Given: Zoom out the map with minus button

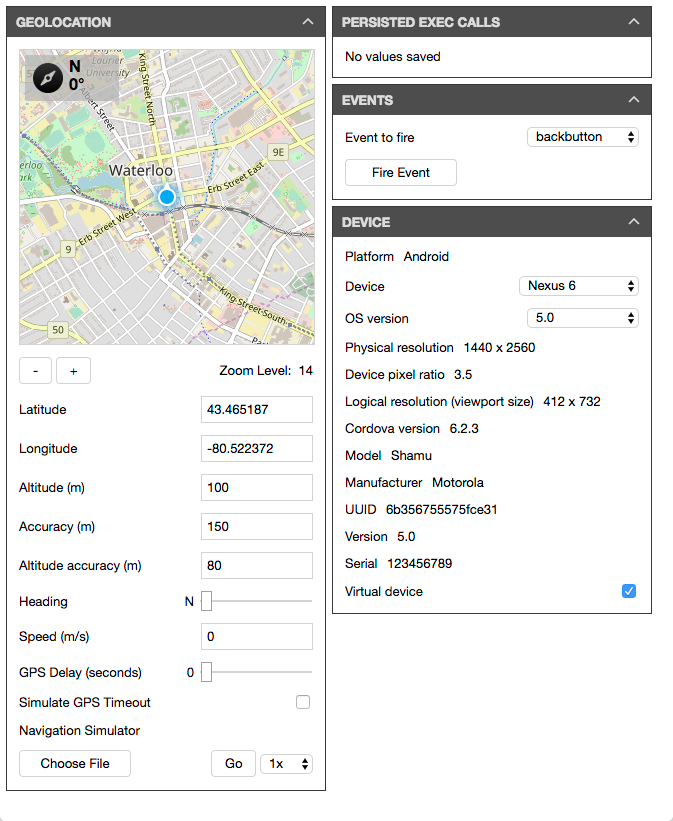Looking at the screenshot, I should (x=36, y=371).
